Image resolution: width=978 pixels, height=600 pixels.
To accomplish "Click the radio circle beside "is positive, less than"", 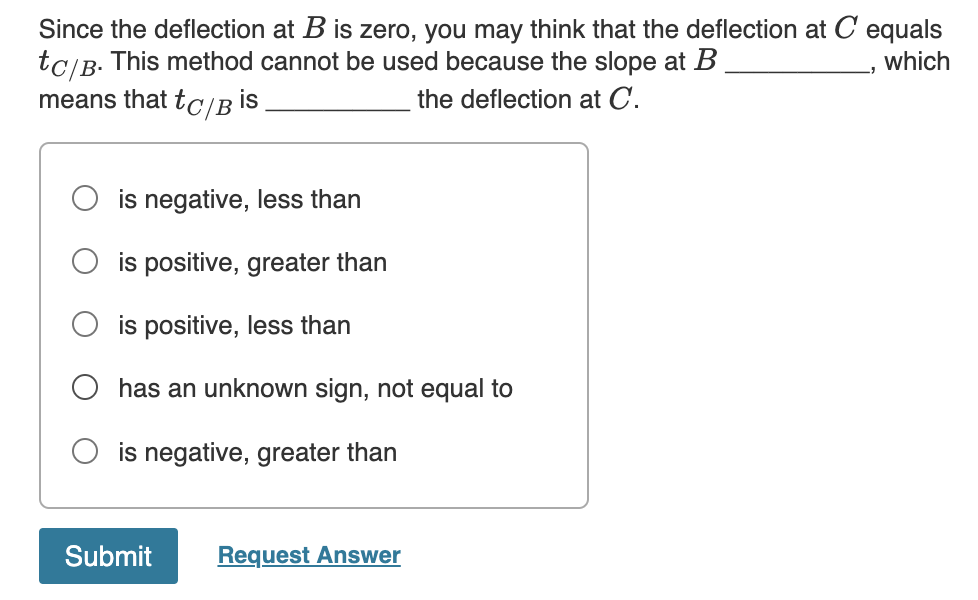I will click(85, 324).
